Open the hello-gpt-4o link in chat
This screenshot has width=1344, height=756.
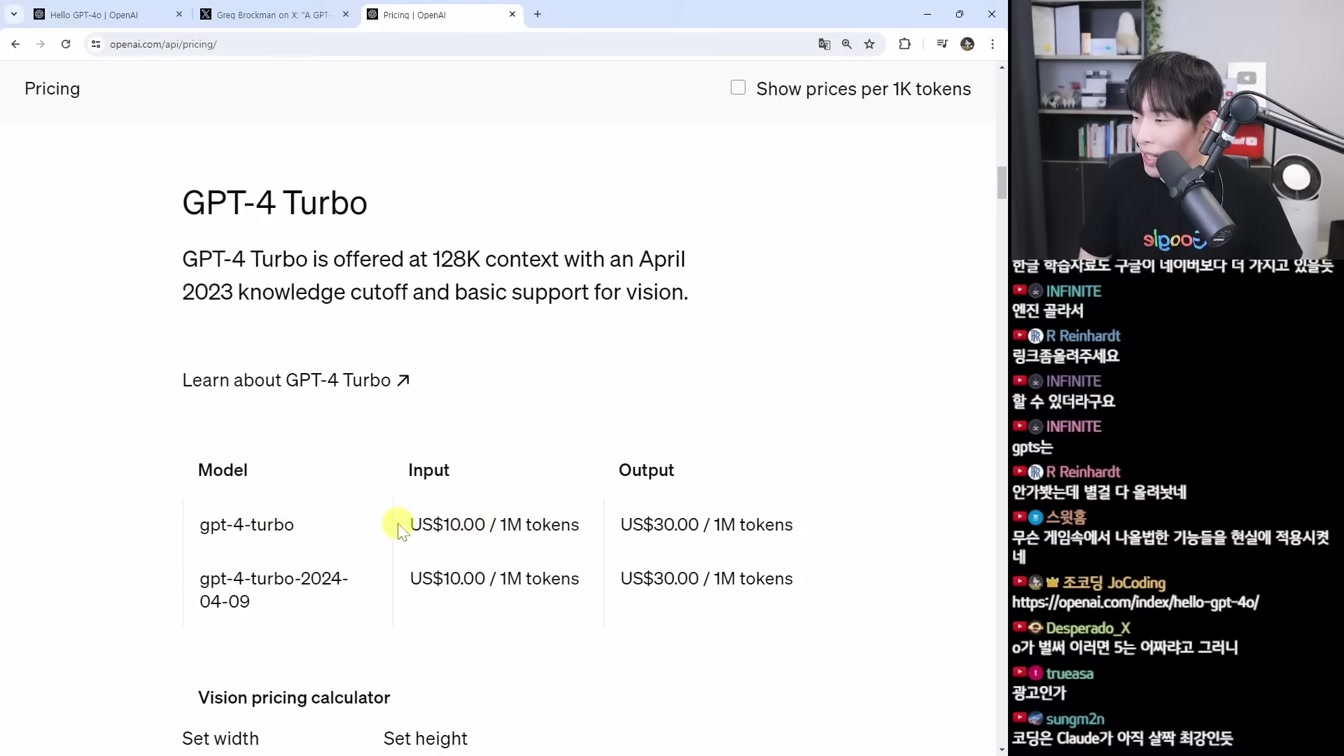[1135, 603]
